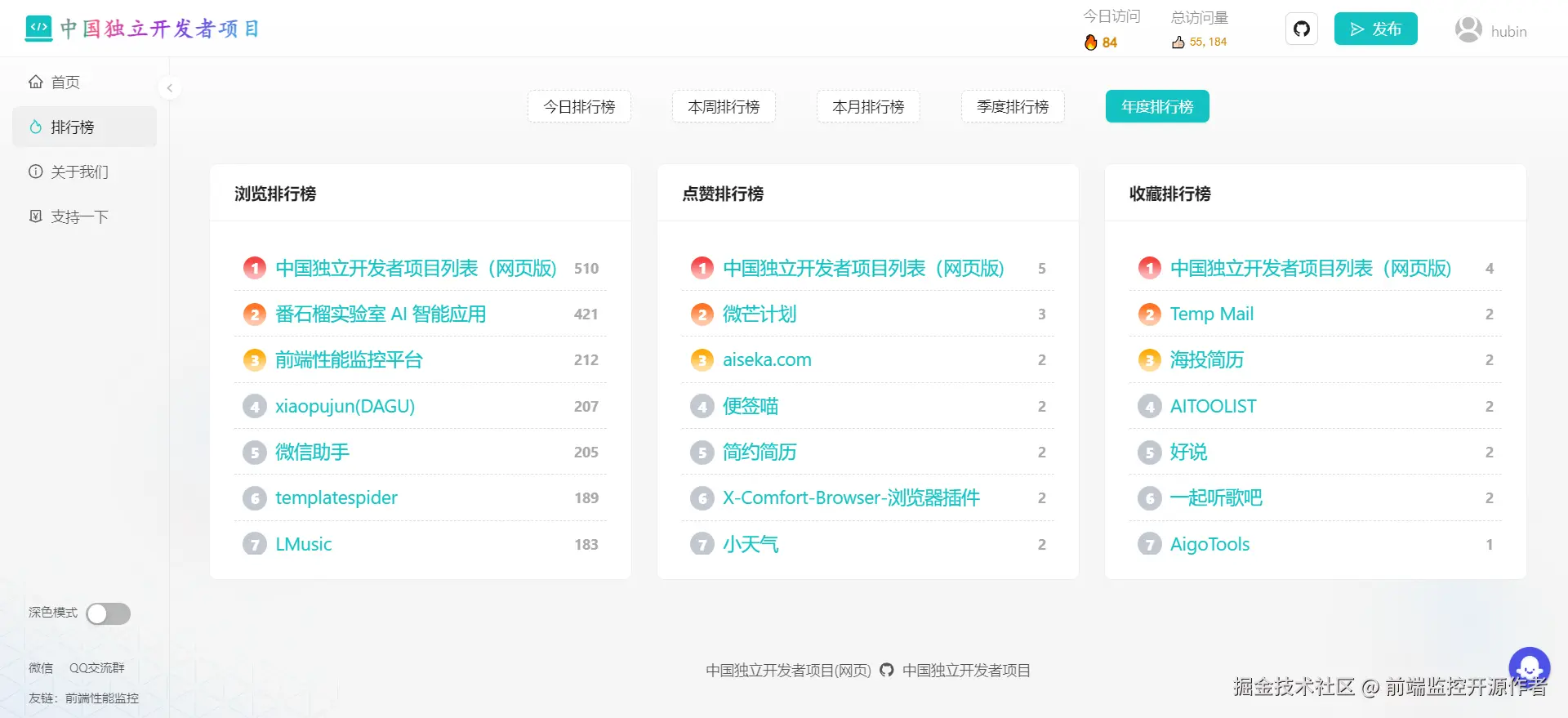This screenshot has width=1568, height=718.
Task: Open 海投简历 project
Action: pos(1207,360)
